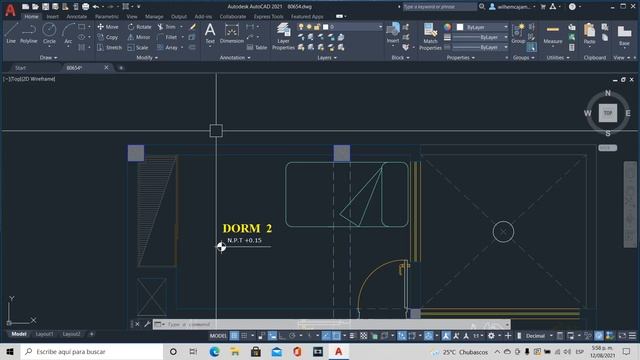Select the Line drawing tool
Screen dimensions: 640x360
pos(11,33)
